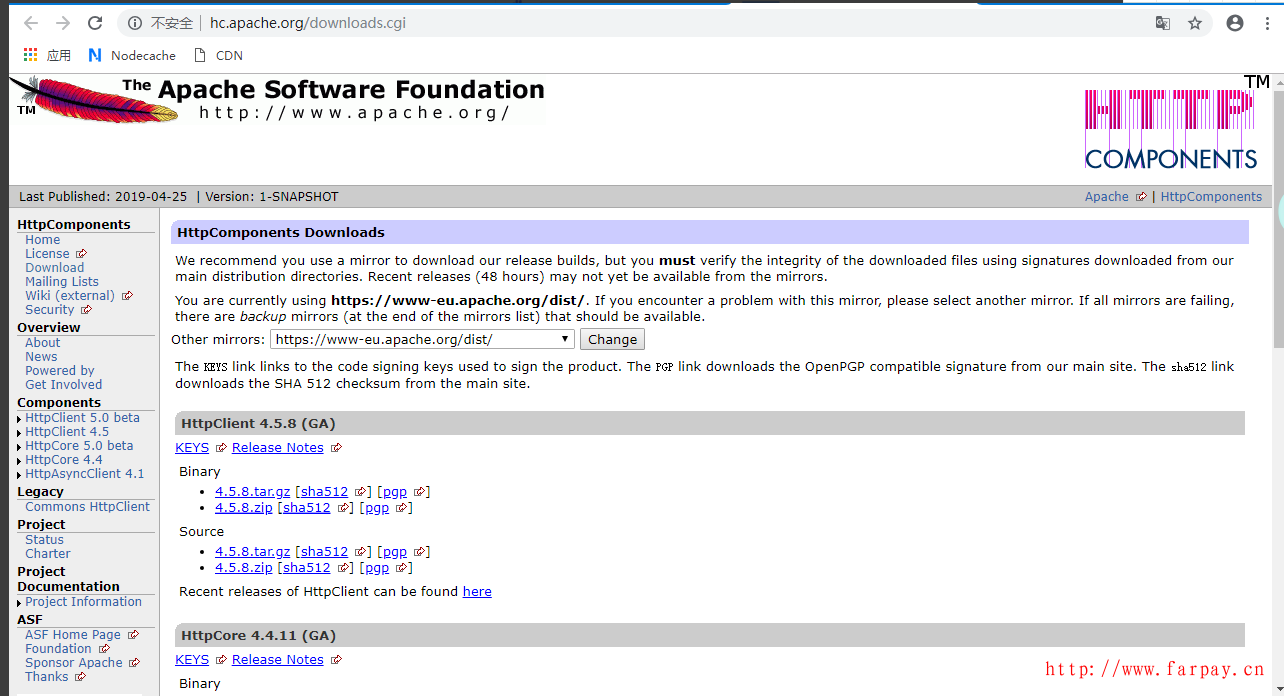Open HttpClient 4.5.8 Release Notes link
Image resolution: width=1284 pixels, height=696 pixels.
click(277, 448)
